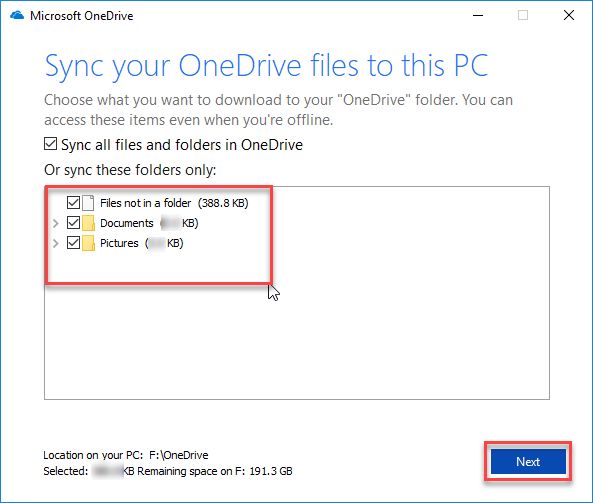Select the Documents folder label
The width and height of the screenshot is (593, 503).
pyautogui.click(x=127, y=223)
